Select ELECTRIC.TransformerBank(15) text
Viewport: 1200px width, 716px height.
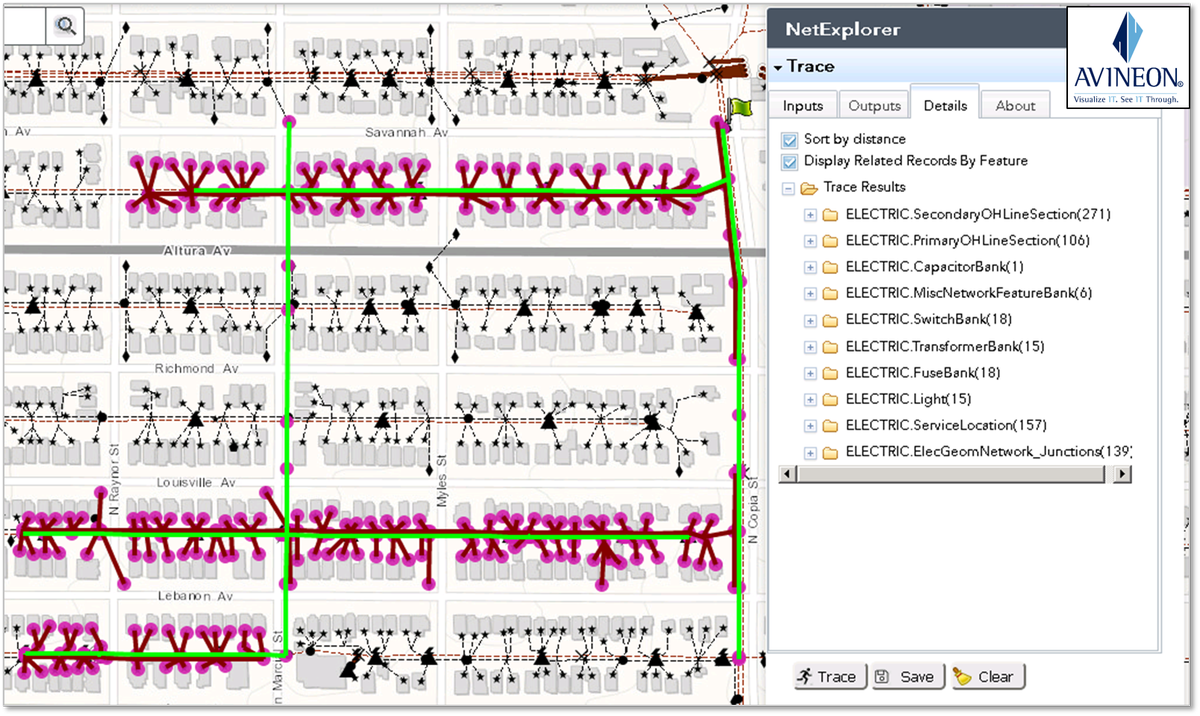point(944,347)
